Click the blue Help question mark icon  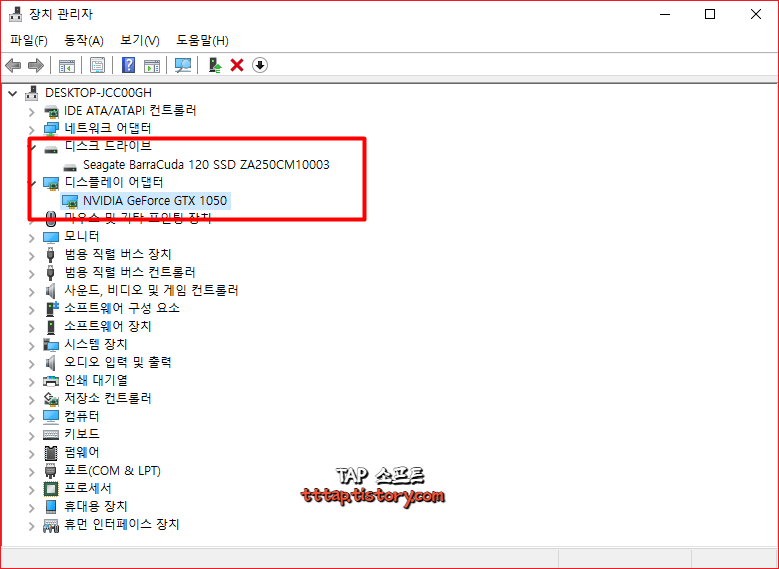click(x=128, y=65)
